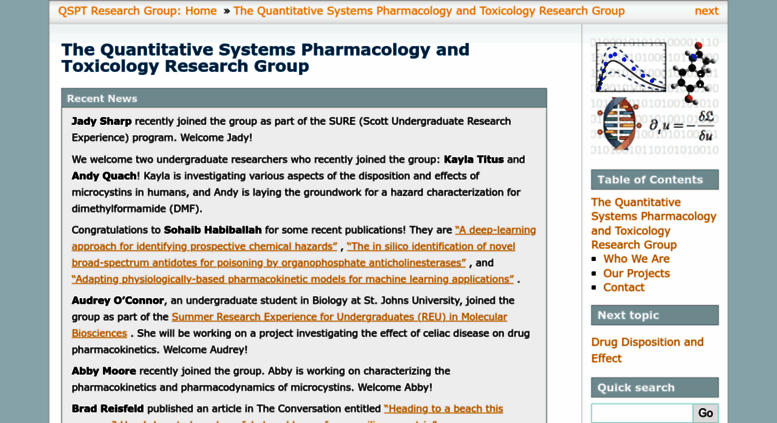The image size is (777, 423).
Task: Click the text 'dimethylformamide (DMF).'
Action: pyautogui.click(x=137, y=209)
